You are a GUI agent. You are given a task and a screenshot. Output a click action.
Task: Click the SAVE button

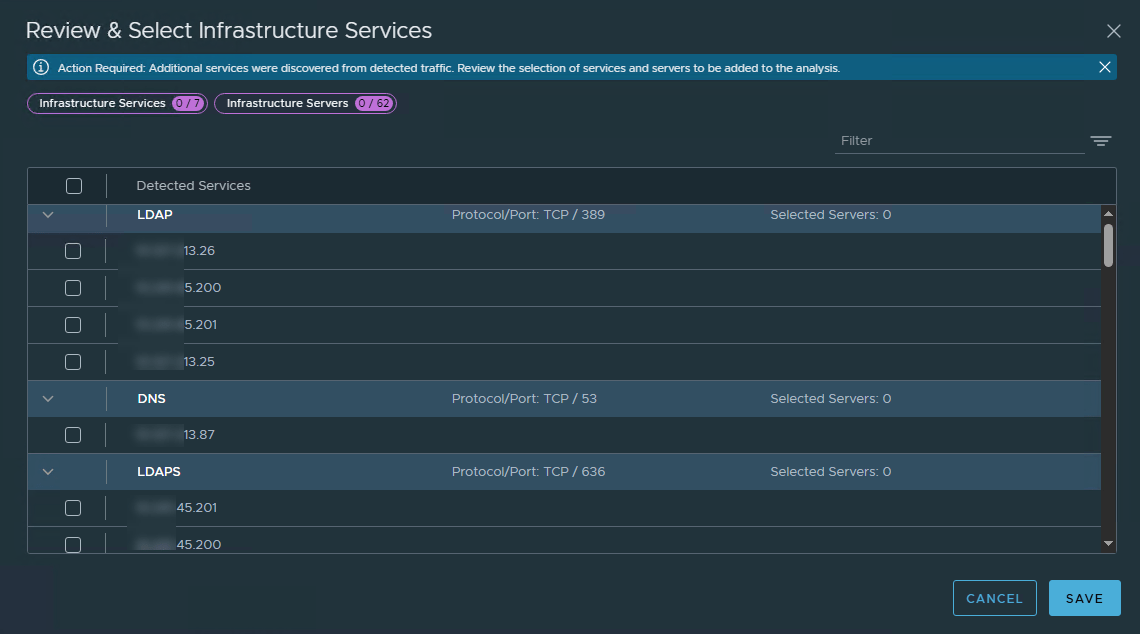[x=1084, y=598]
